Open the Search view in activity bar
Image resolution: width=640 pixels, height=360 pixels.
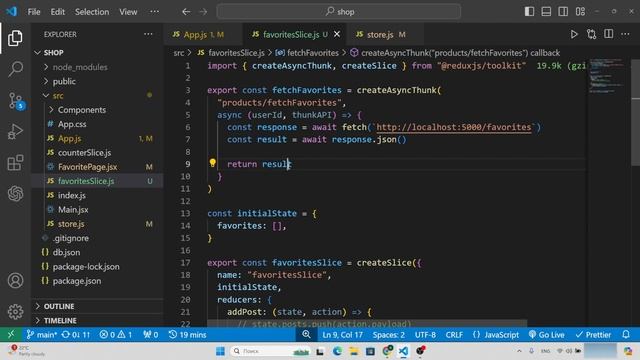[x=15, y=69]
